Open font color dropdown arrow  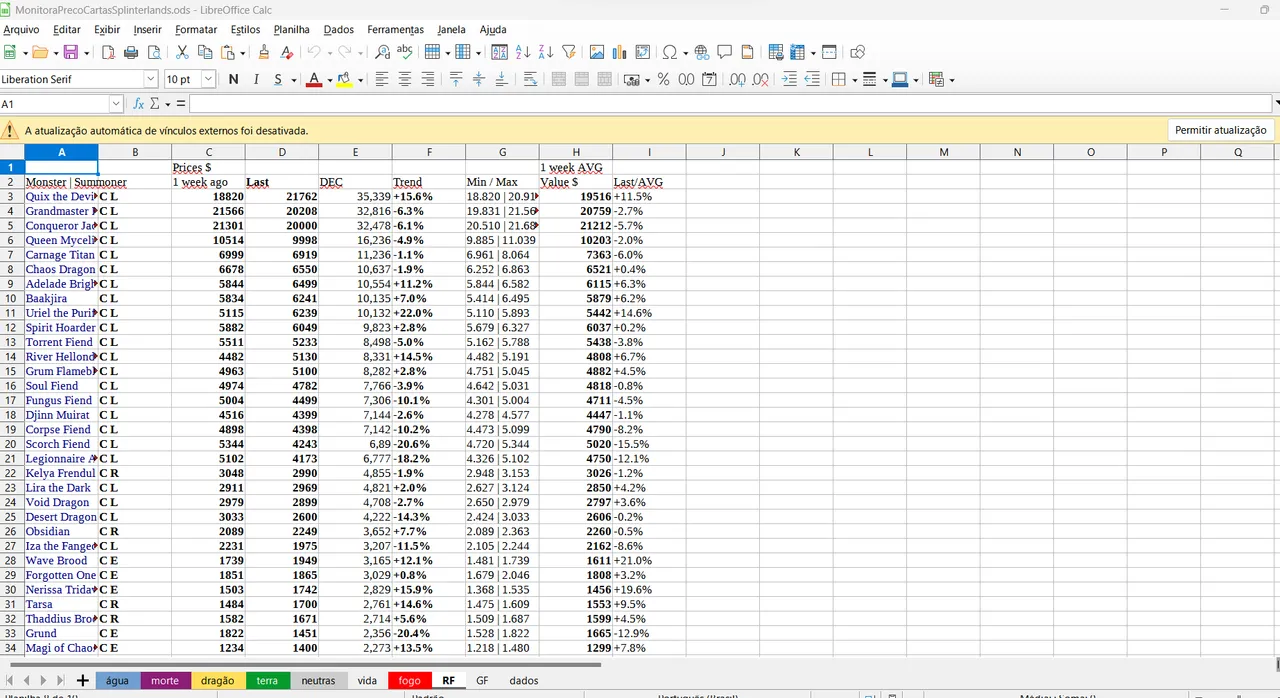coord(329,80)
